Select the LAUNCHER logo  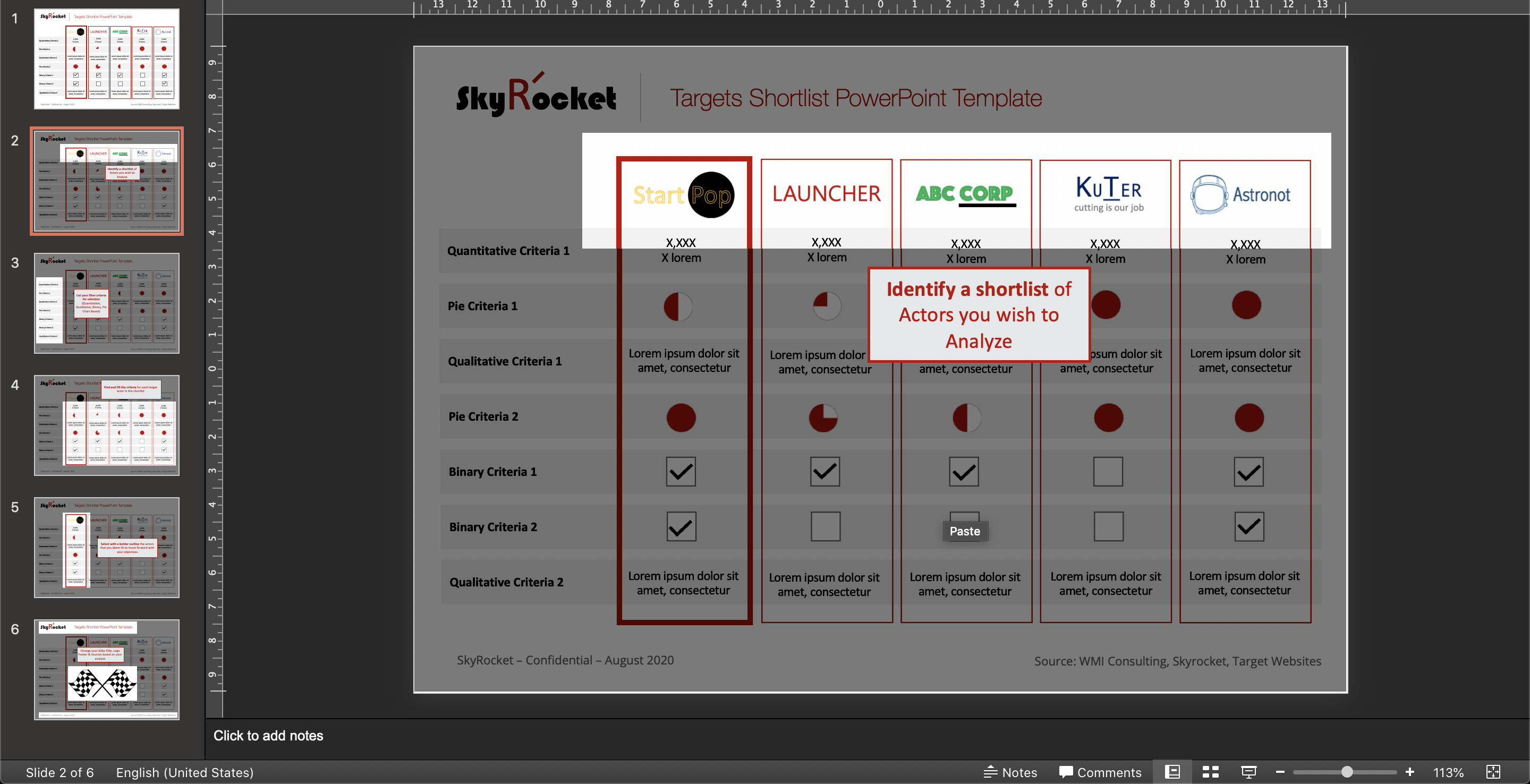pos(826,194)
